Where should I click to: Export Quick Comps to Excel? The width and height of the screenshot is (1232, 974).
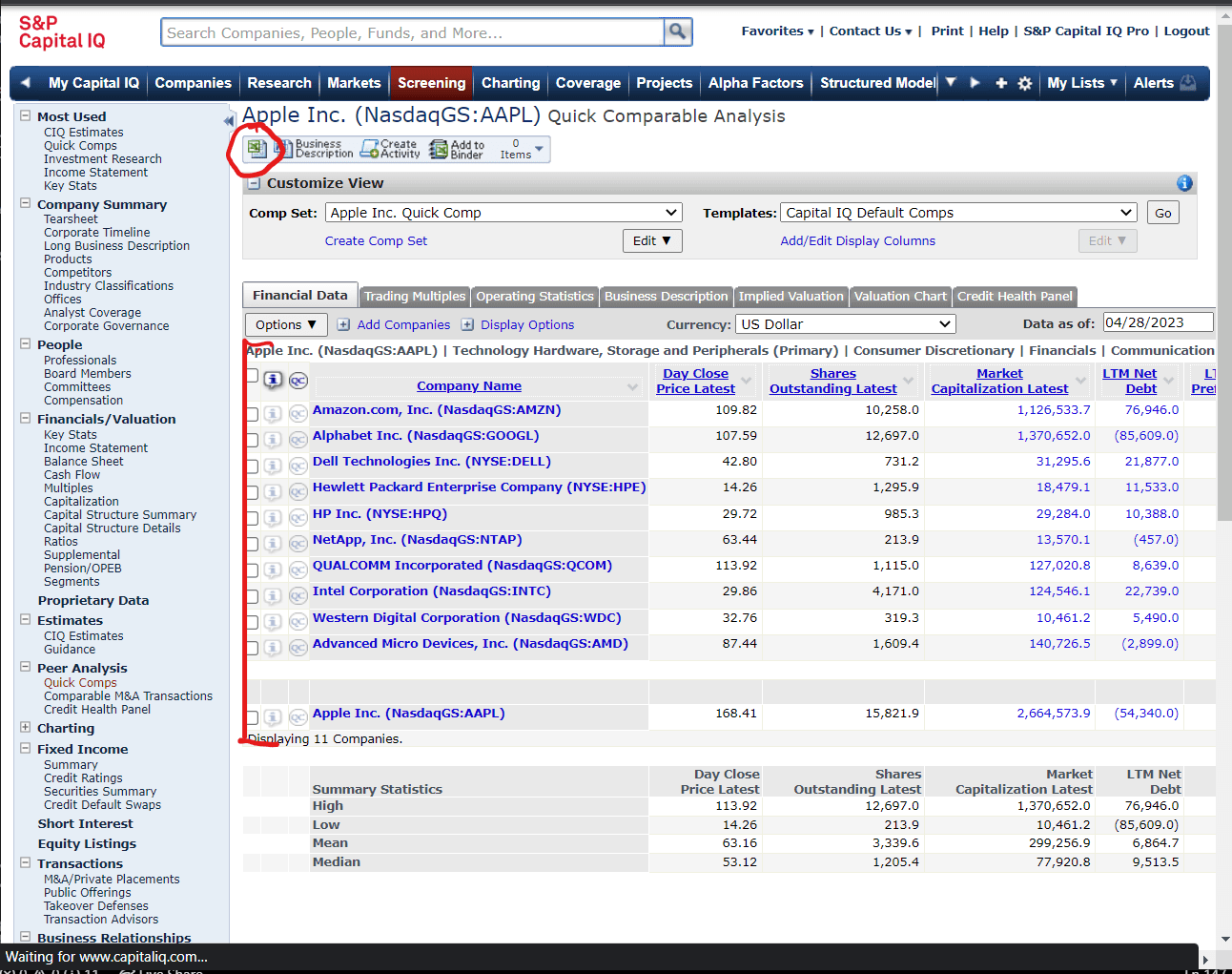pyautogui.click(x=257, y=148)
